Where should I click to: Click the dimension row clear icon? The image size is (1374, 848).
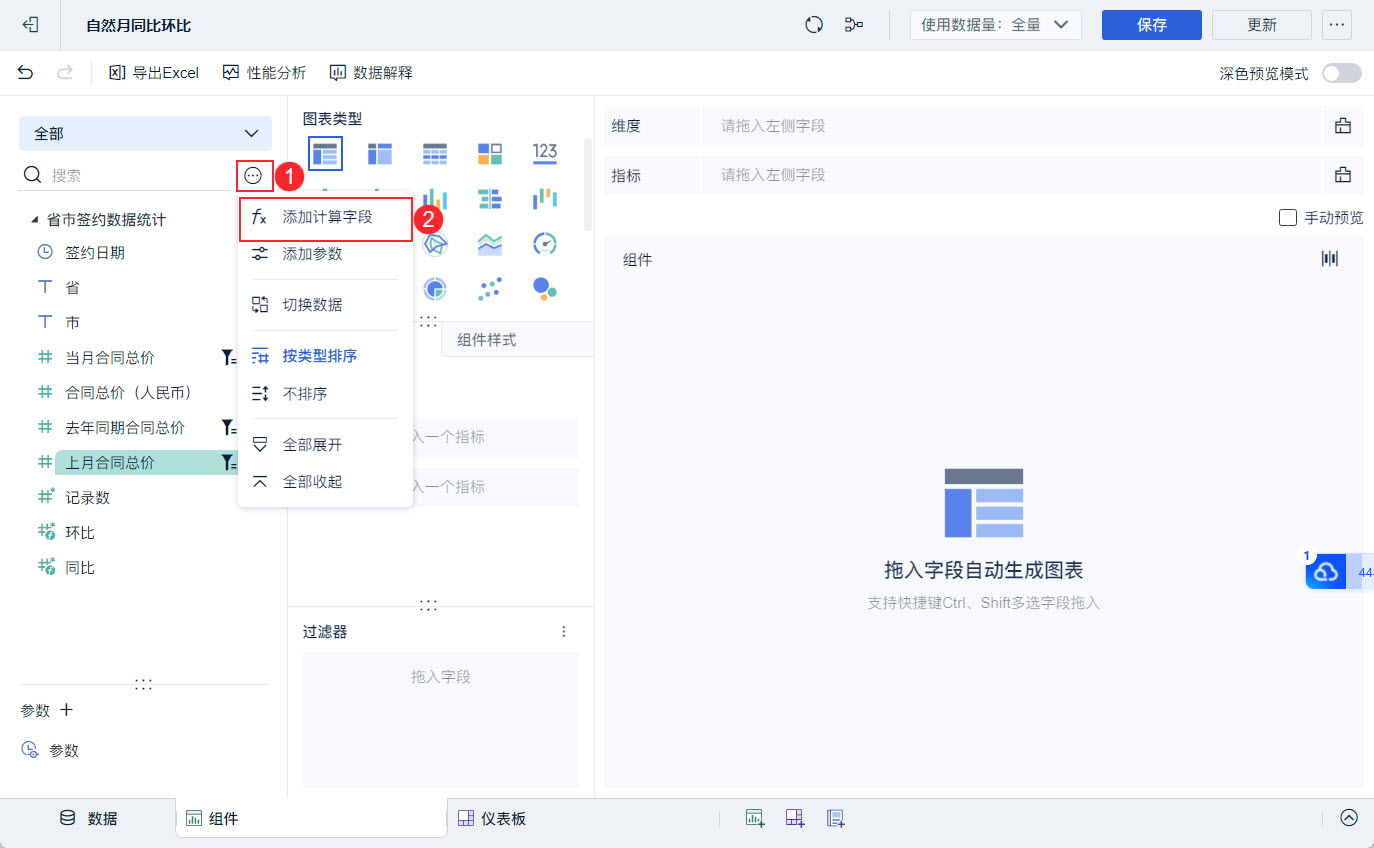1342,126
